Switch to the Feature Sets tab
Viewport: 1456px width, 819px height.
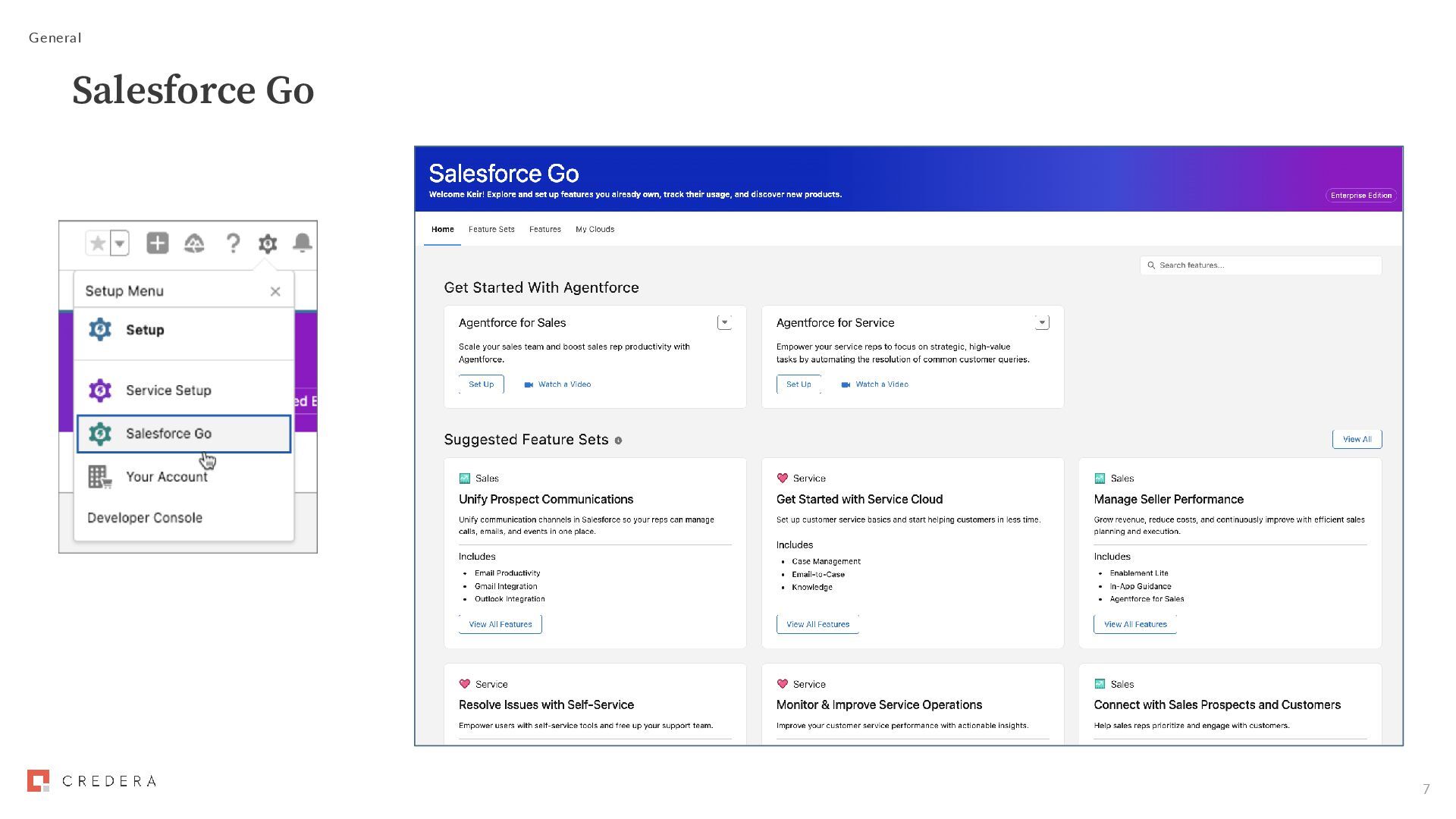[491, 229]
